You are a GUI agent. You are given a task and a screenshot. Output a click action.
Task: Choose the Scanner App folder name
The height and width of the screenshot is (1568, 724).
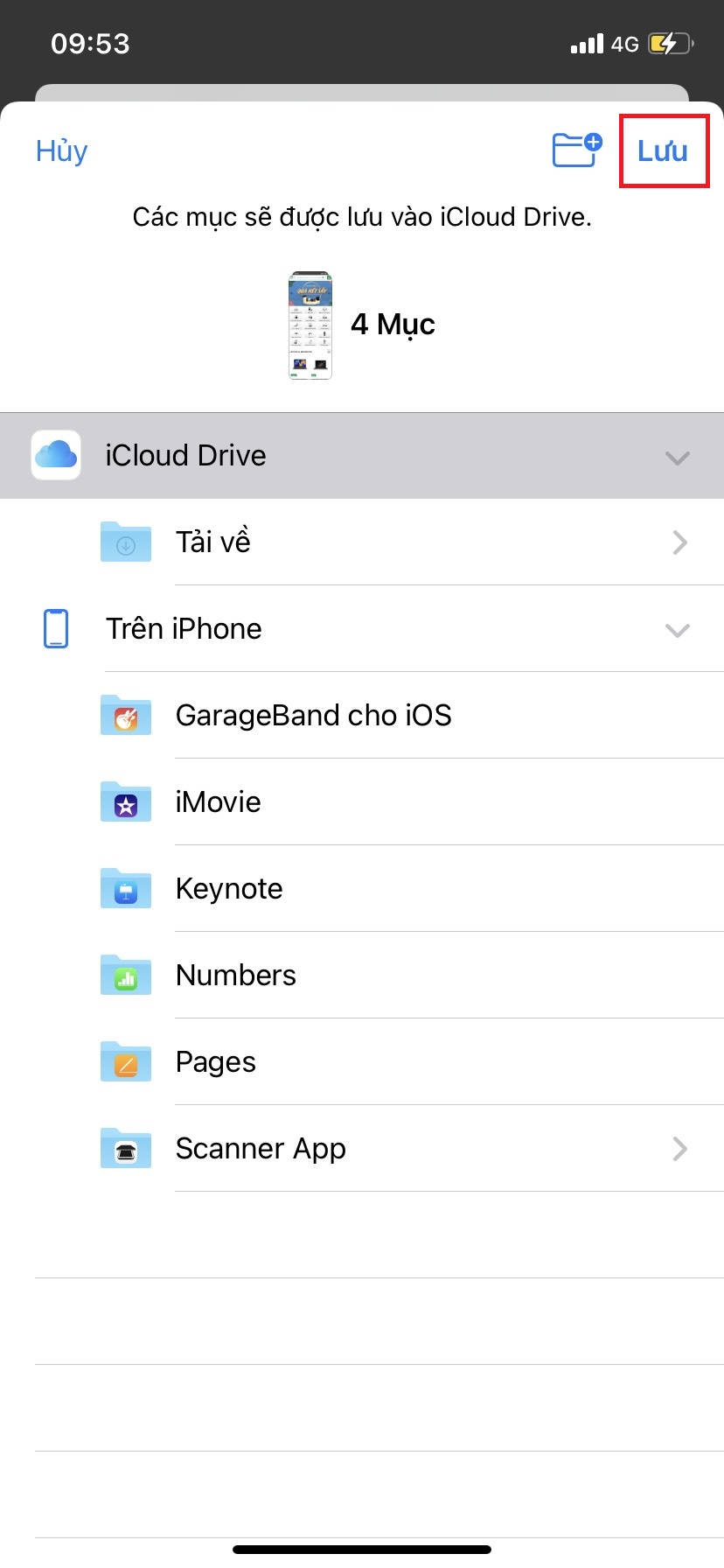point(261,1149)
